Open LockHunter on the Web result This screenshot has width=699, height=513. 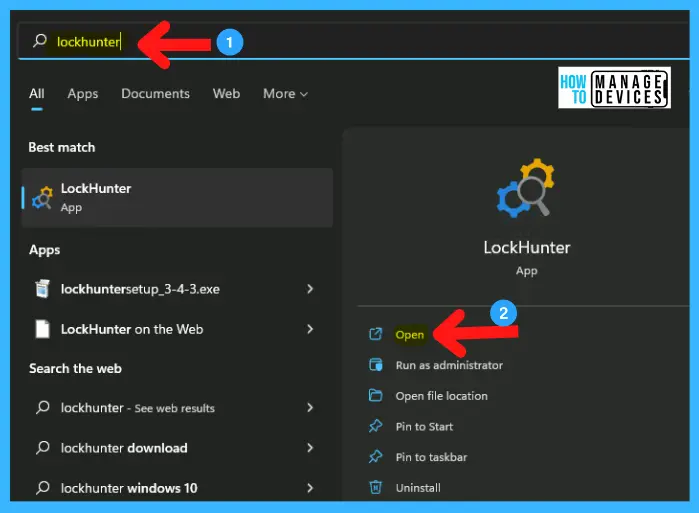[176, 329]
